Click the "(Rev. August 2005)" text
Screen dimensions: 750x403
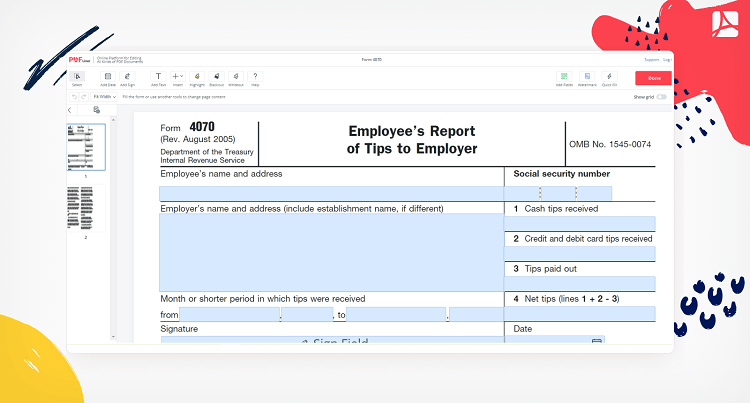point(198,139)
